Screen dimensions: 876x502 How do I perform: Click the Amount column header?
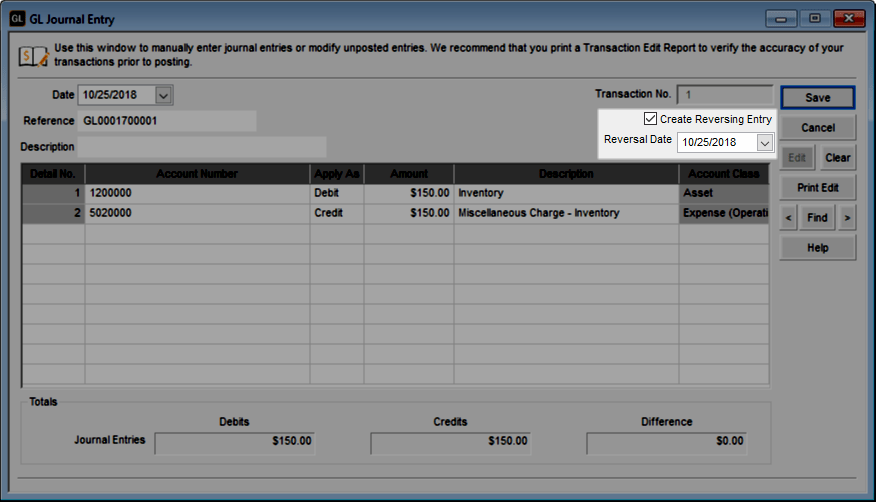[409, 174]
